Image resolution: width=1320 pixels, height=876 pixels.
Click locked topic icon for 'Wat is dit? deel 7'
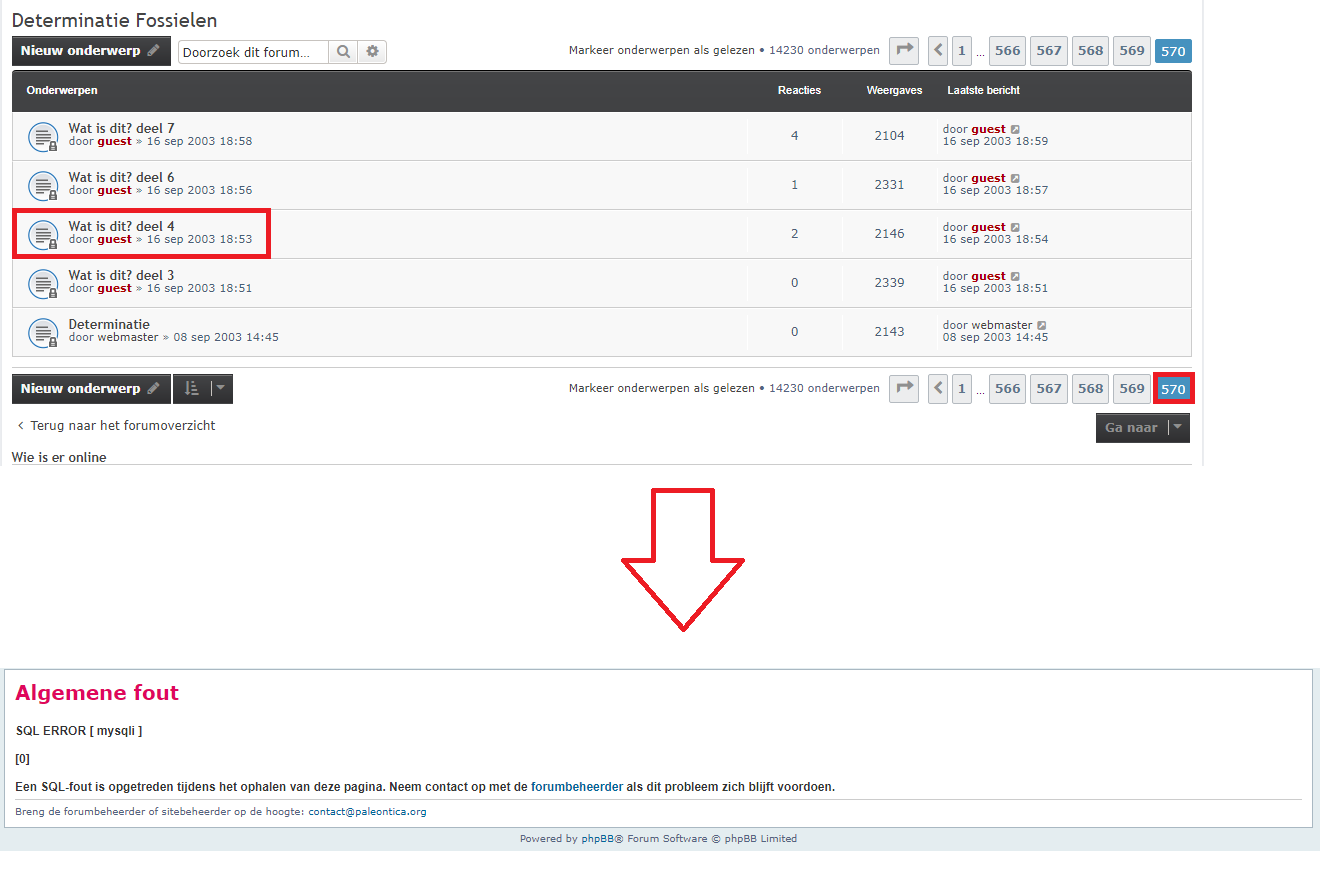point(43,136)
